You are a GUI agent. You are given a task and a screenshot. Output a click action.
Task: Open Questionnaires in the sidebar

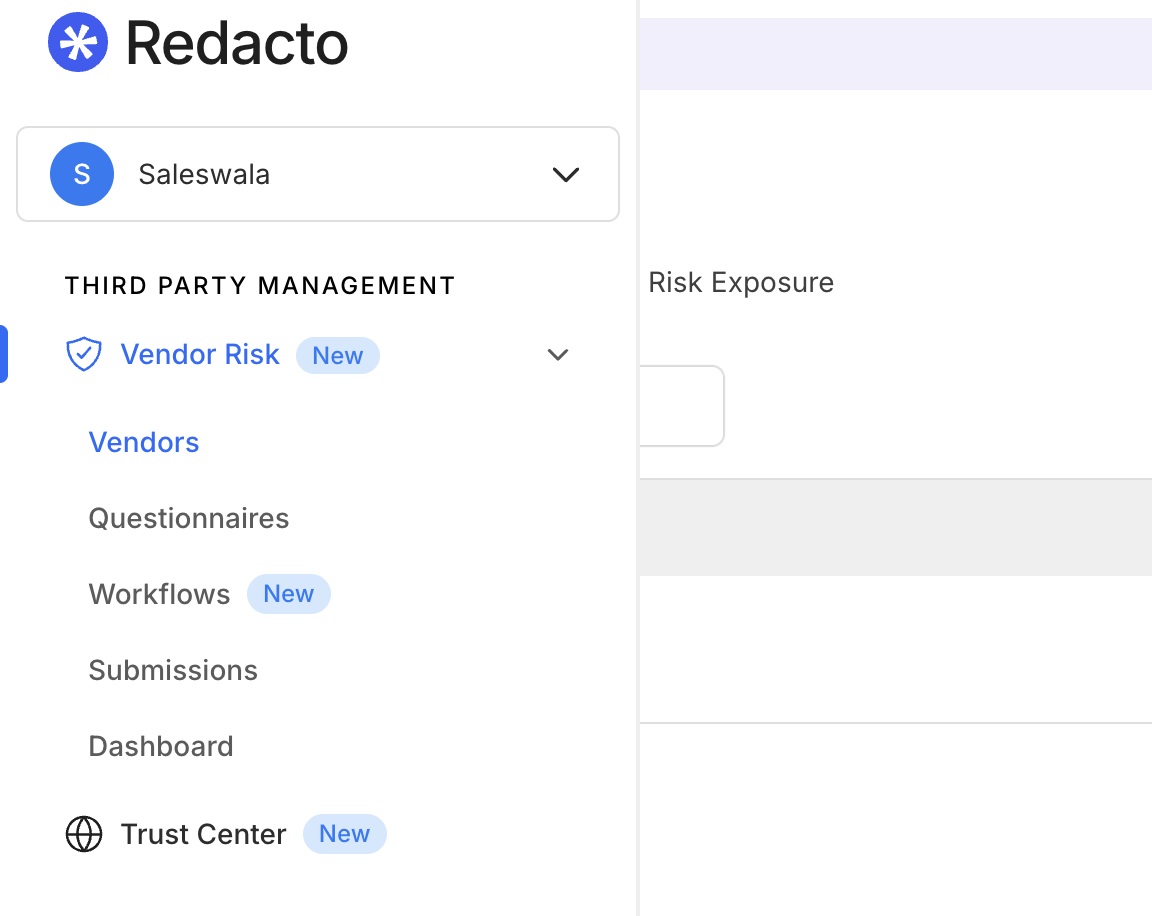(x=189, y=518)
